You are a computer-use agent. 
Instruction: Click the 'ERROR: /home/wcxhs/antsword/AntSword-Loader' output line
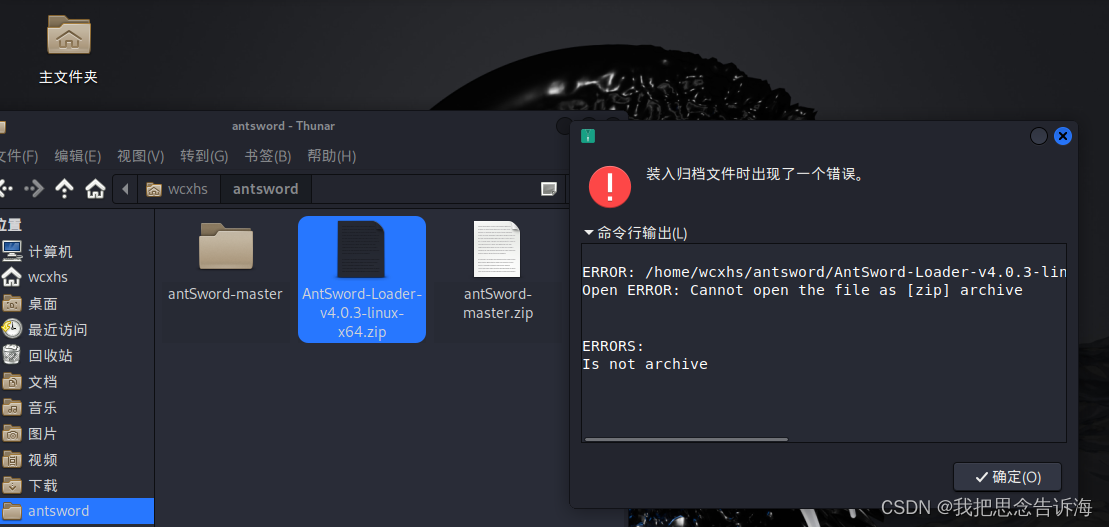point(824,272)
